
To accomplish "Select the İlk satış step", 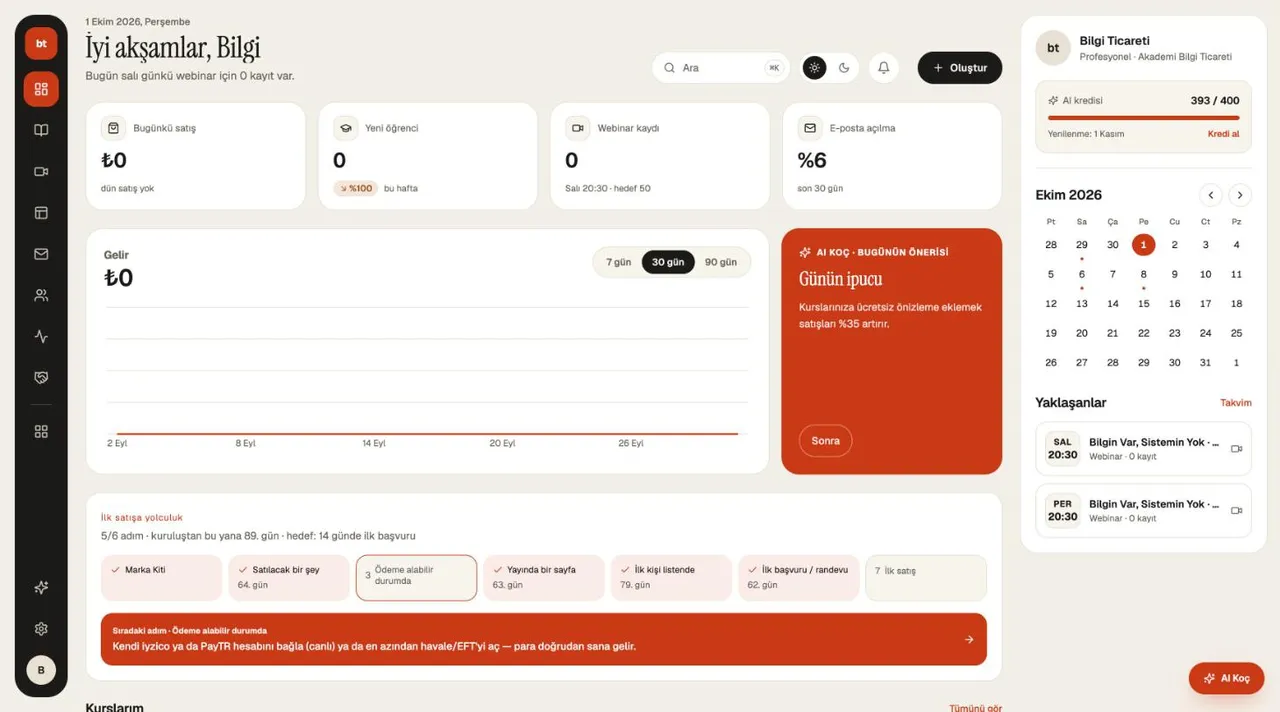I will [x=926, y=578].
